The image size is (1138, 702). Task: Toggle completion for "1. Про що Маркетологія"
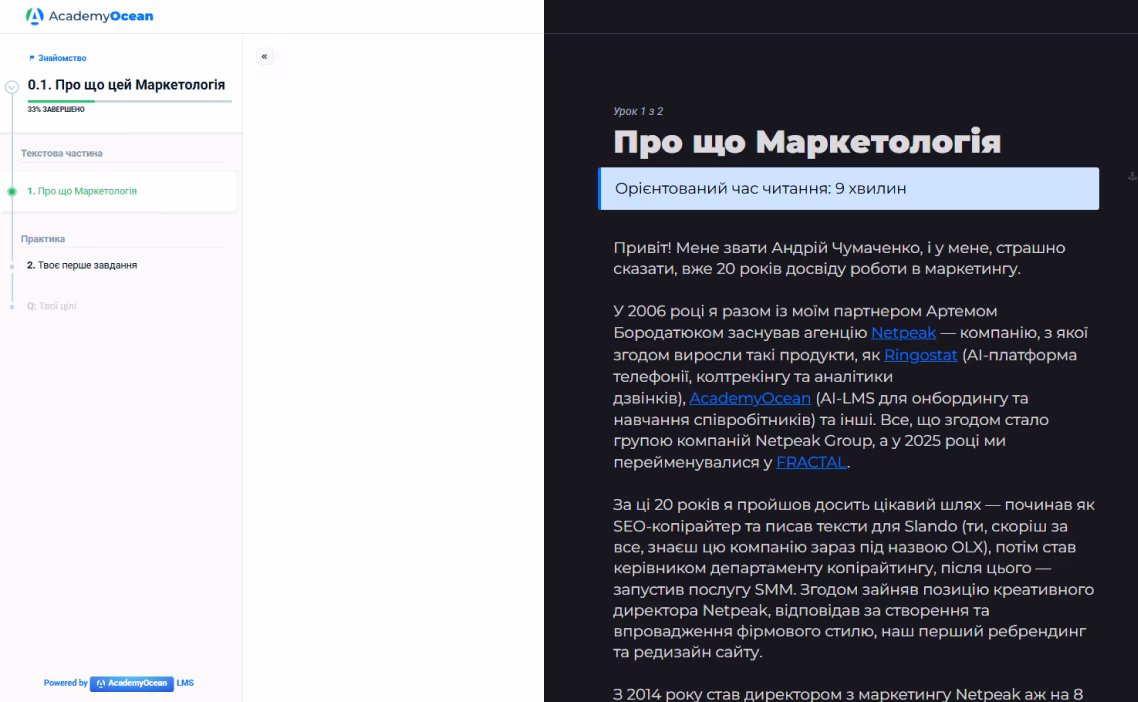(x=11, y=191)
